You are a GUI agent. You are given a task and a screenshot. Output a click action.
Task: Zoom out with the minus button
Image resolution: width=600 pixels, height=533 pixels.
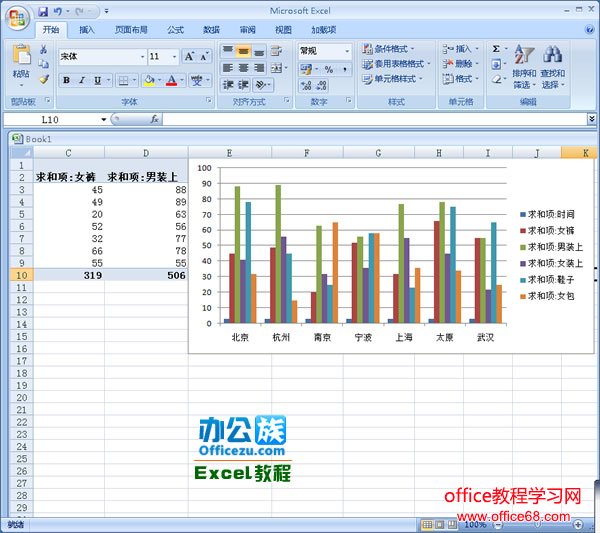tap(499, 524)
